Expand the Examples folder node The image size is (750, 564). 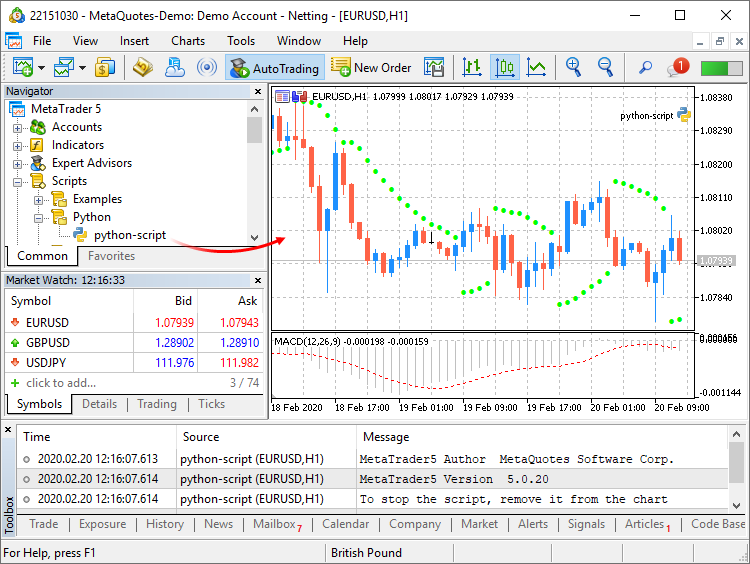(x=38, y=200)
